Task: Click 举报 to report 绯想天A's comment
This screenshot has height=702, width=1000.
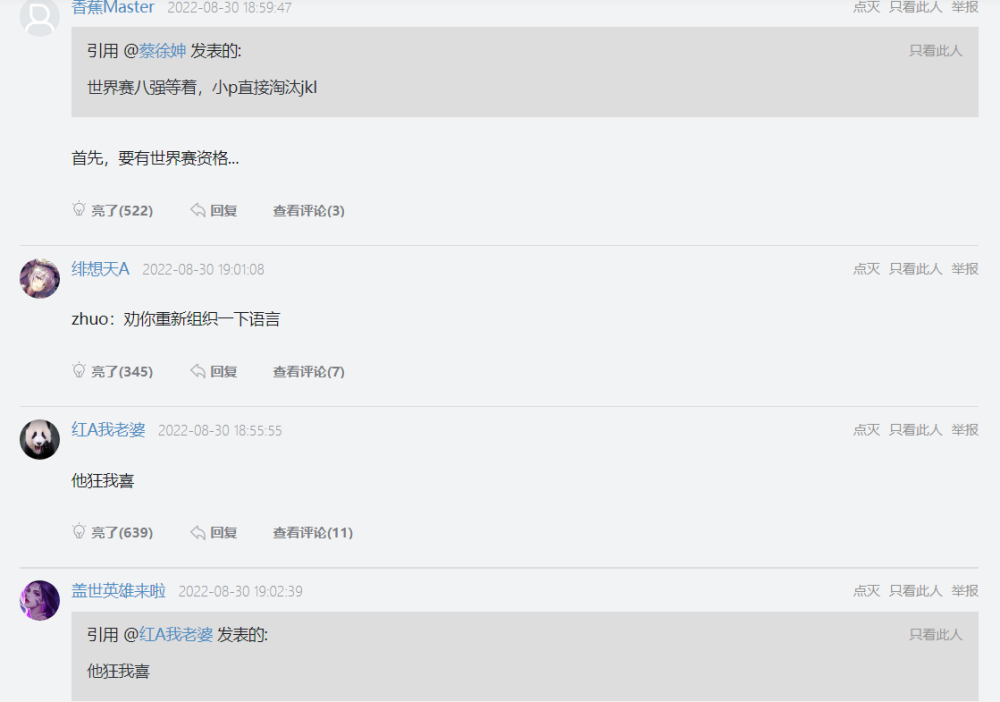Action: click(965, 269)
